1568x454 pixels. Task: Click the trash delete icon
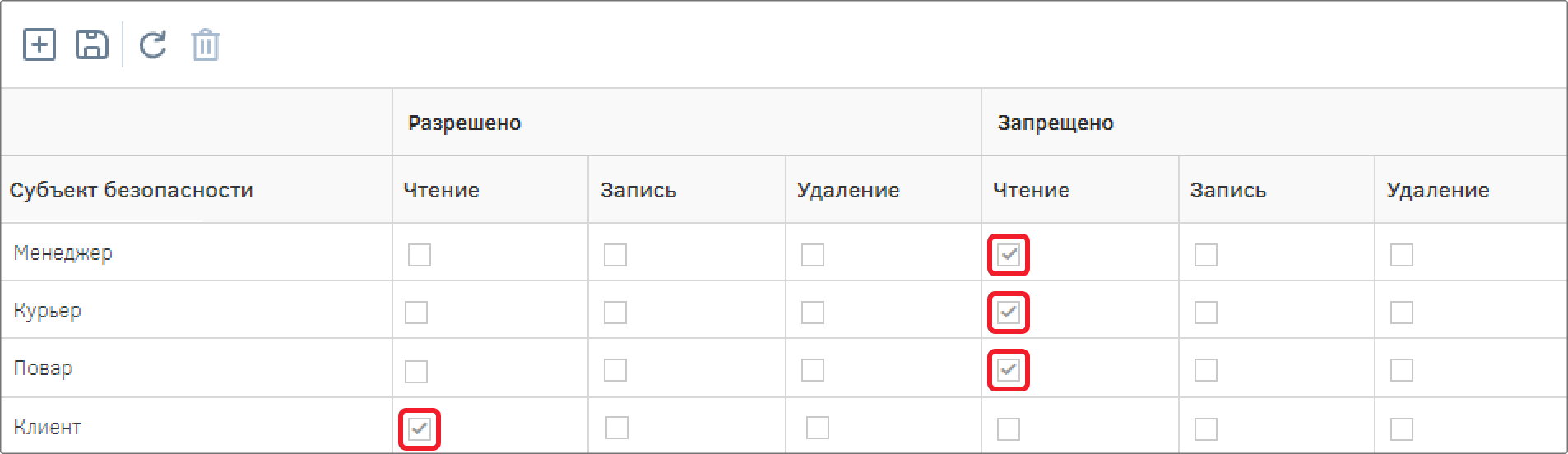click(x=206, y=44)
